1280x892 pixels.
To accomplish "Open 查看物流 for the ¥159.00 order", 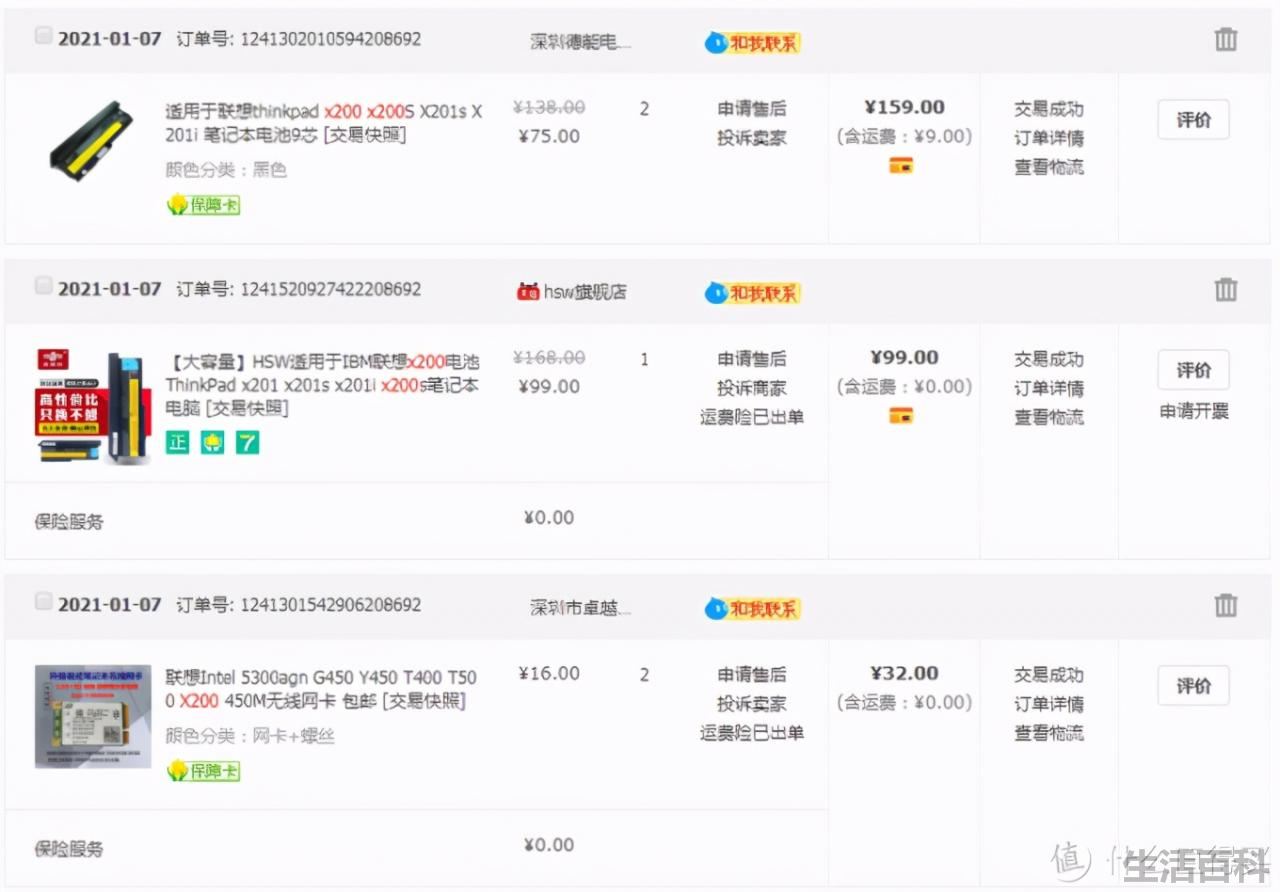I will (1048, 167).
